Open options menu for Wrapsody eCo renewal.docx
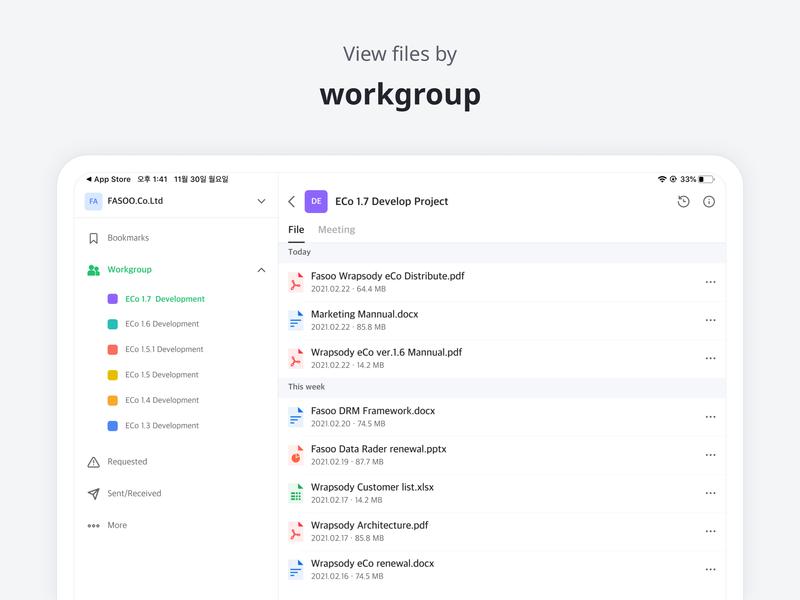The width and height of the screenshot is (800, 600). click(x=710, y=569)
